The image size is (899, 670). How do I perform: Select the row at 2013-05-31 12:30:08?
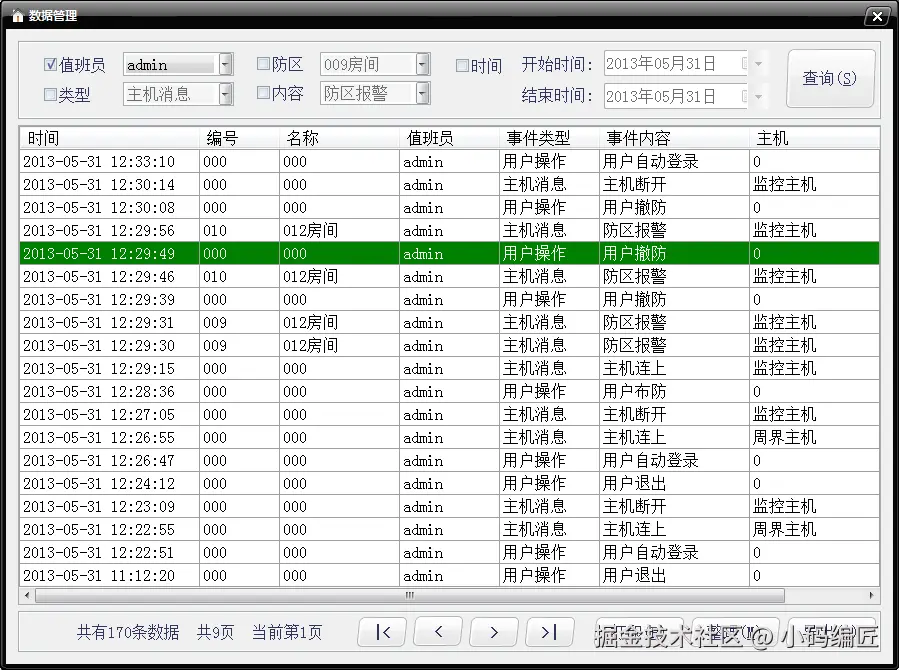click(450, 207)
